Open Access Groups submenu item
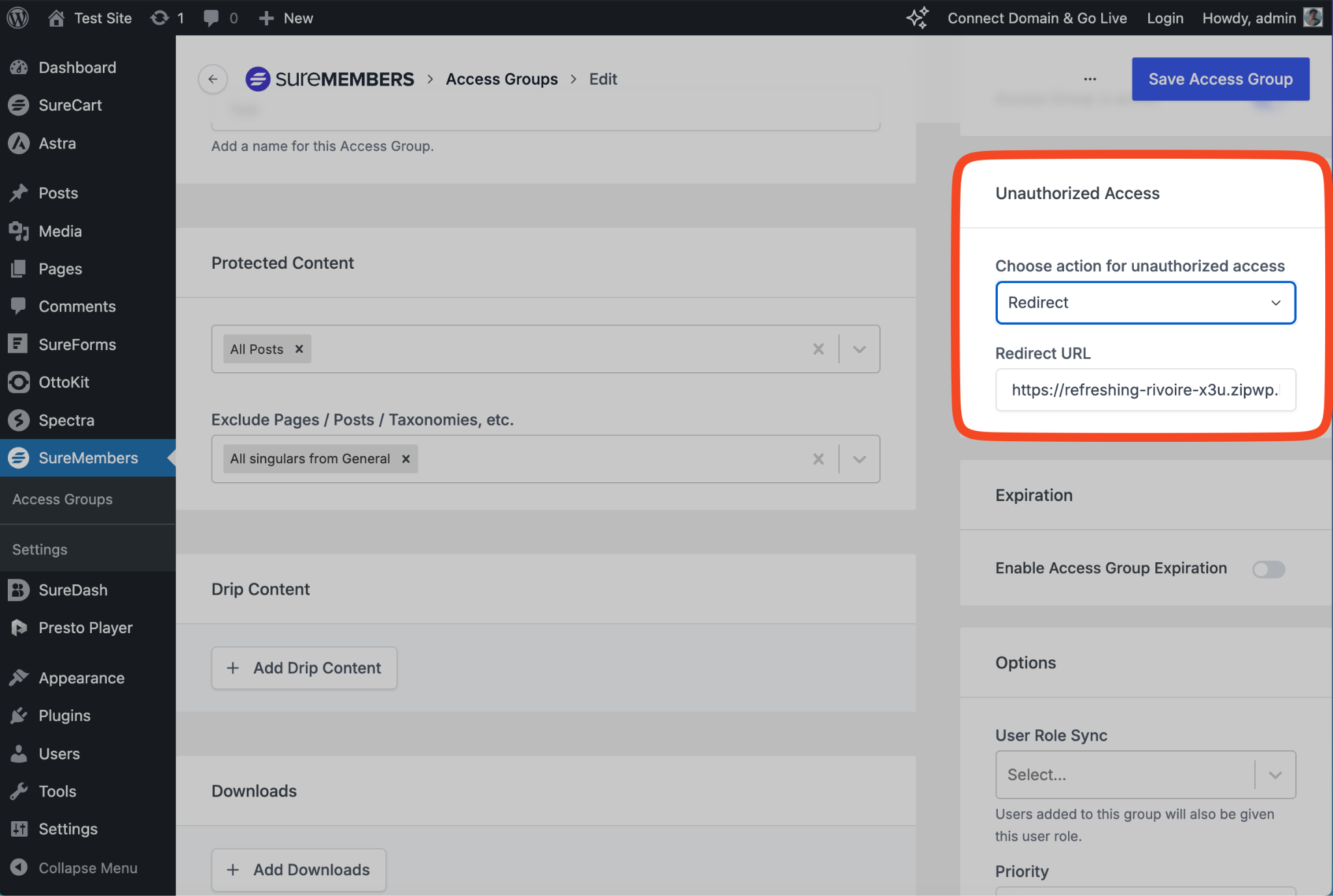The height and width of the screenshot is (896, 1333). click(62, 499)
